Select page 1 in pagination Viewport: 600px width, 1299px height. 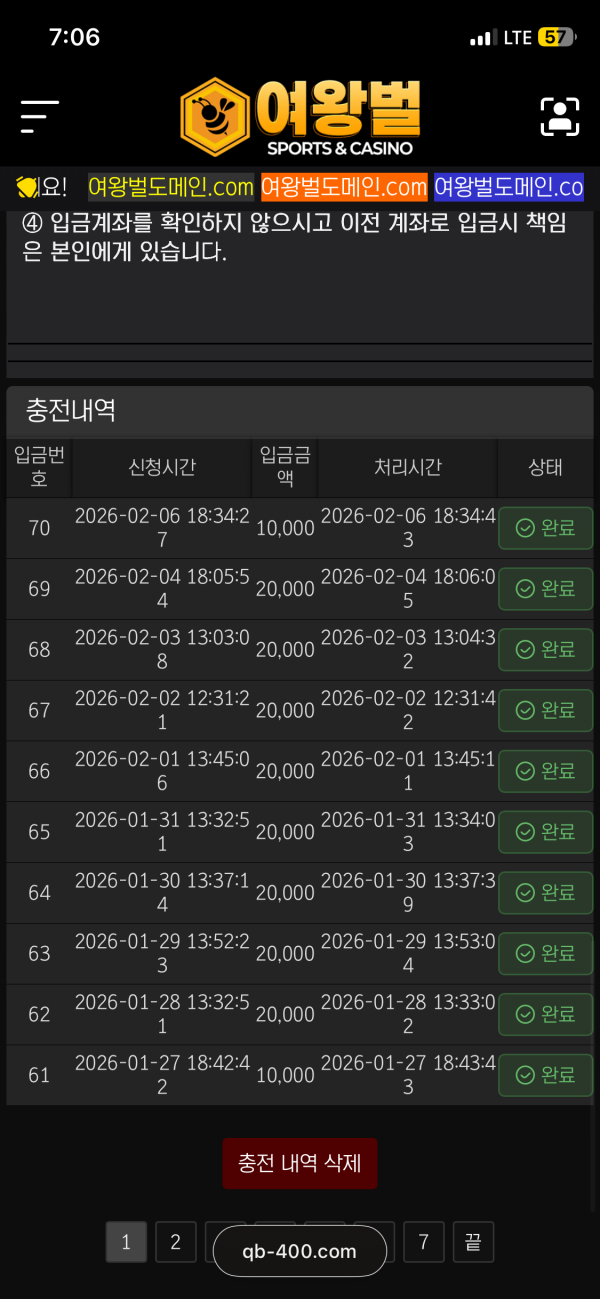coord(126,1242)
